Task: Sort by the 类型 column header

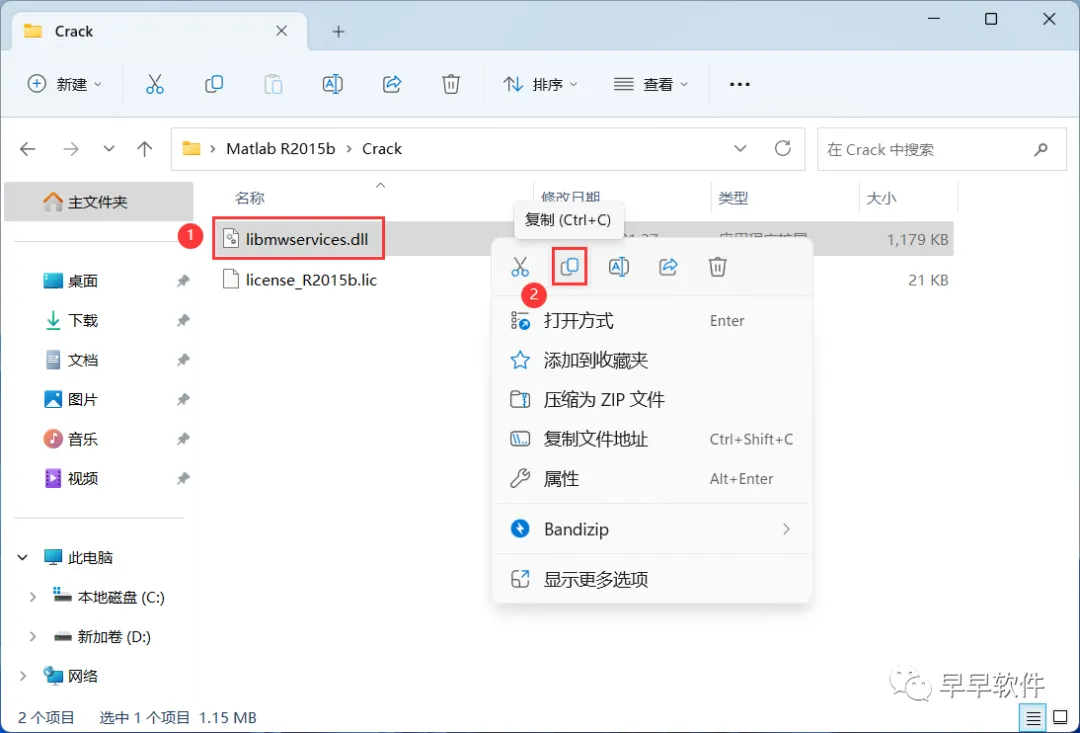Action: (733, 198)
